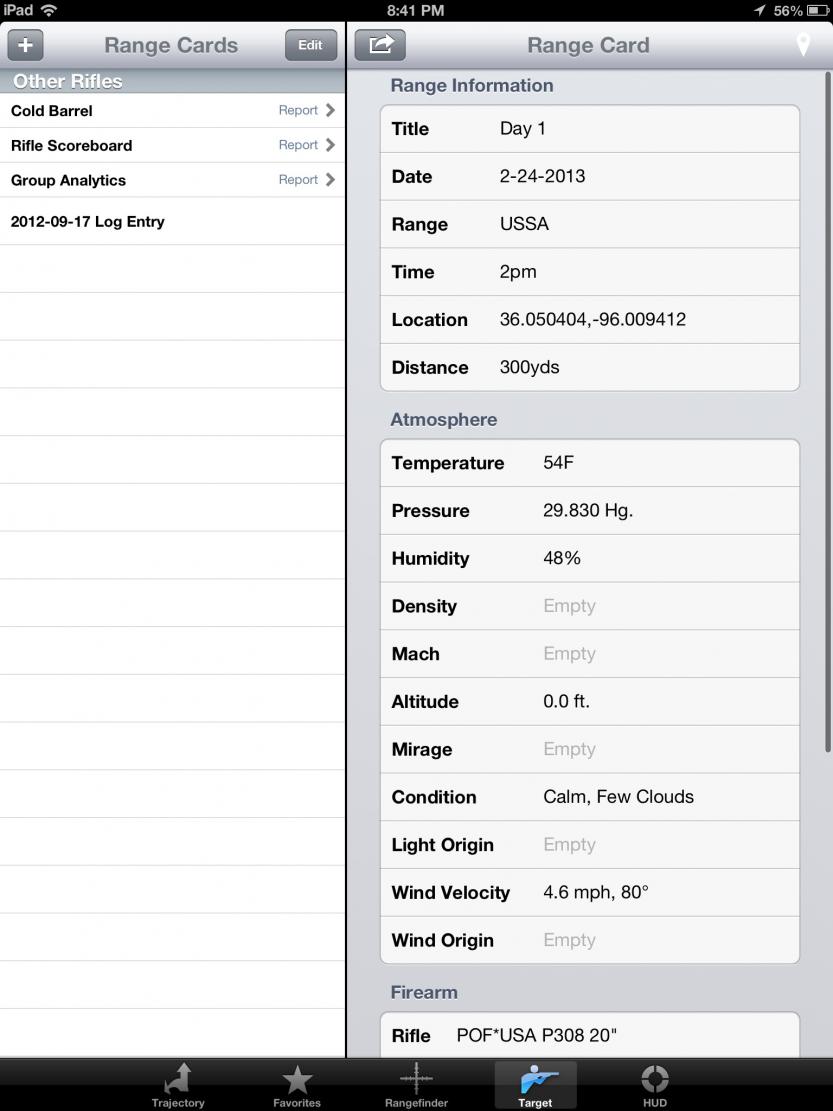Open the share/export arrow icon

[380, 45]
